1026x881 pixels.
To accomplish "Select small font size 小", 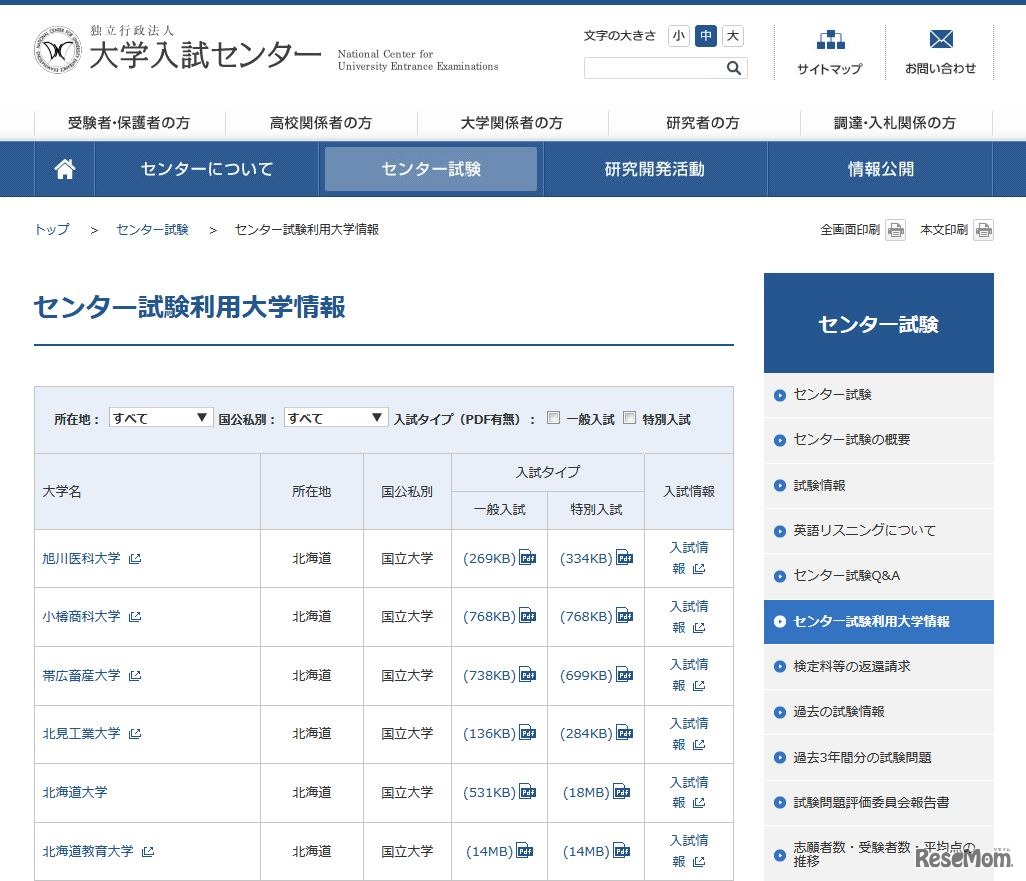I will 679,35.
